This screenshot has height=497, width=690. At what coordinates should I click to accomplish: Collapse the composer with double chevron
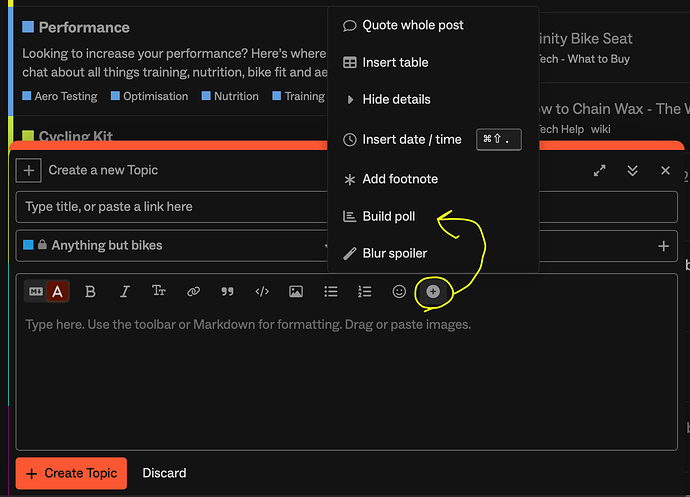point(632,171)
